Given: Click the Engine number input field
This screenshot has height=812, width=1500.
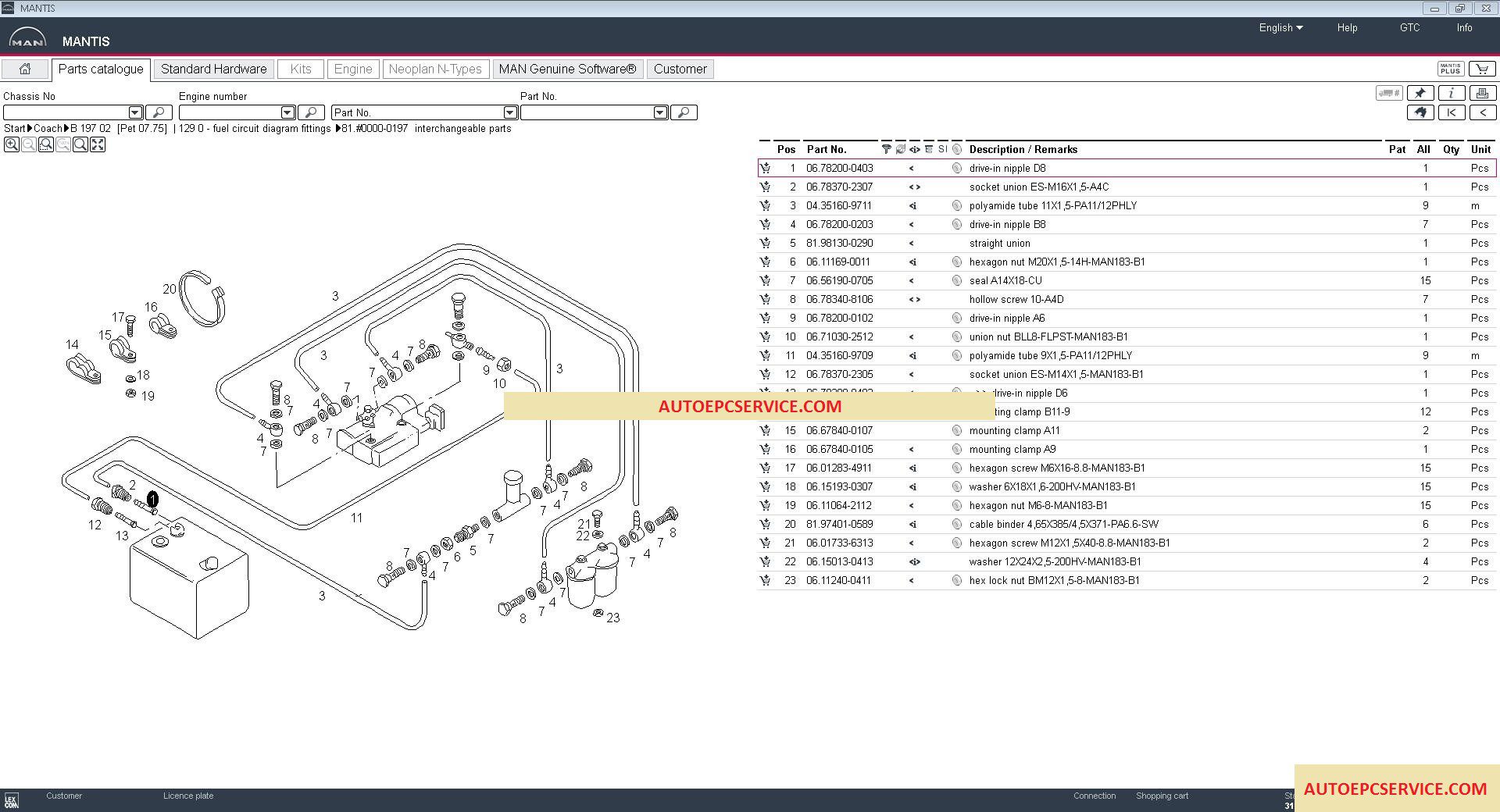Looking at the screenshot, I should click(230, 112).
